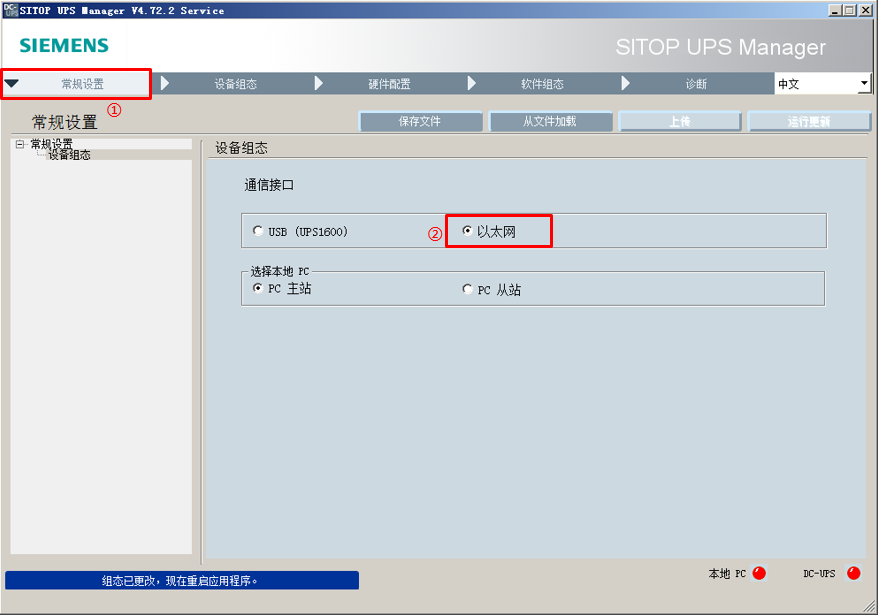Viewport: 878px width, 615px height.
Task: Click the 保存文件 button
Action: click(420, 121)
